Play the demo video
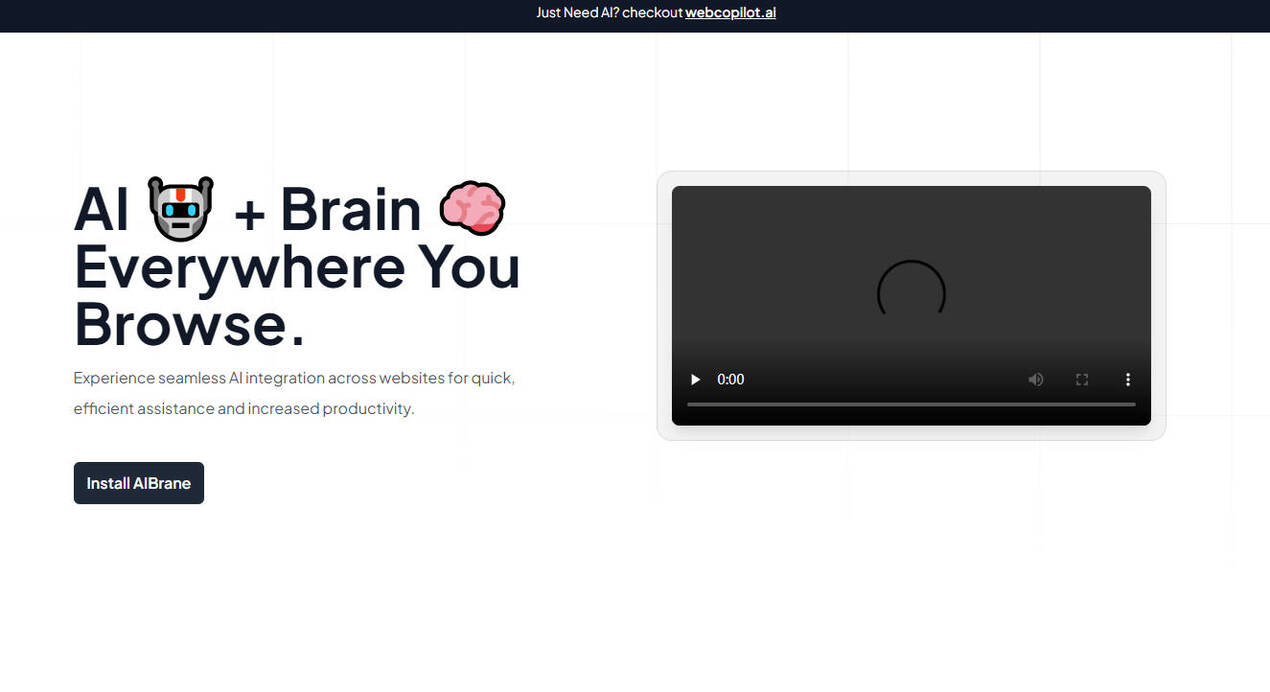The image size is (1270, 692). pos(695,380)
